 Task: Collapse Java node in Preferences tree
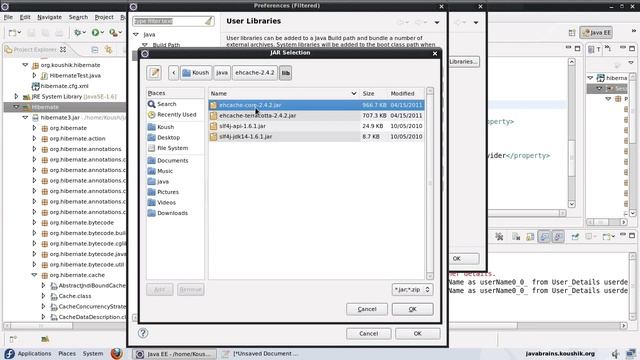point(136,35)
